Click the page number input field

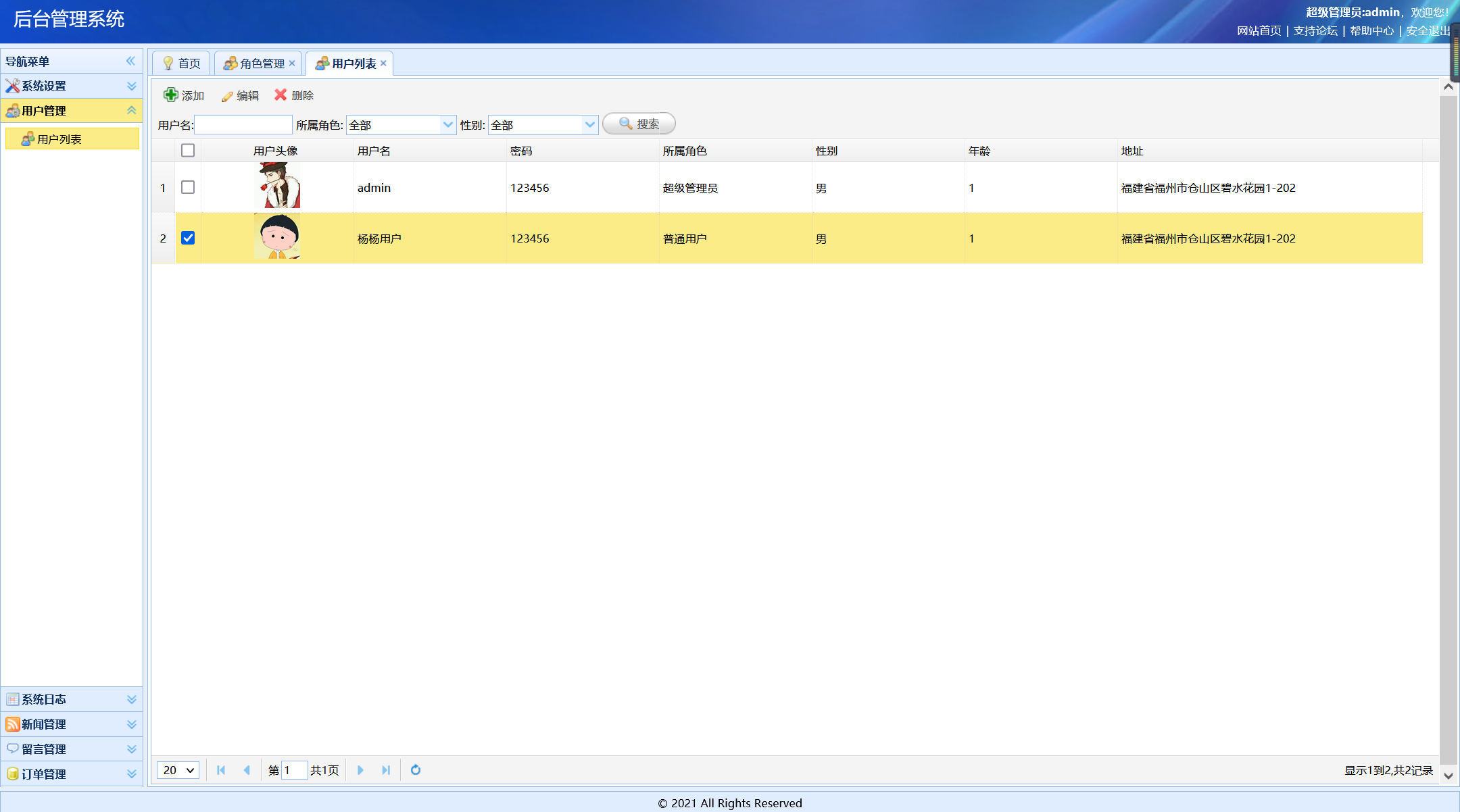[294, 770]
